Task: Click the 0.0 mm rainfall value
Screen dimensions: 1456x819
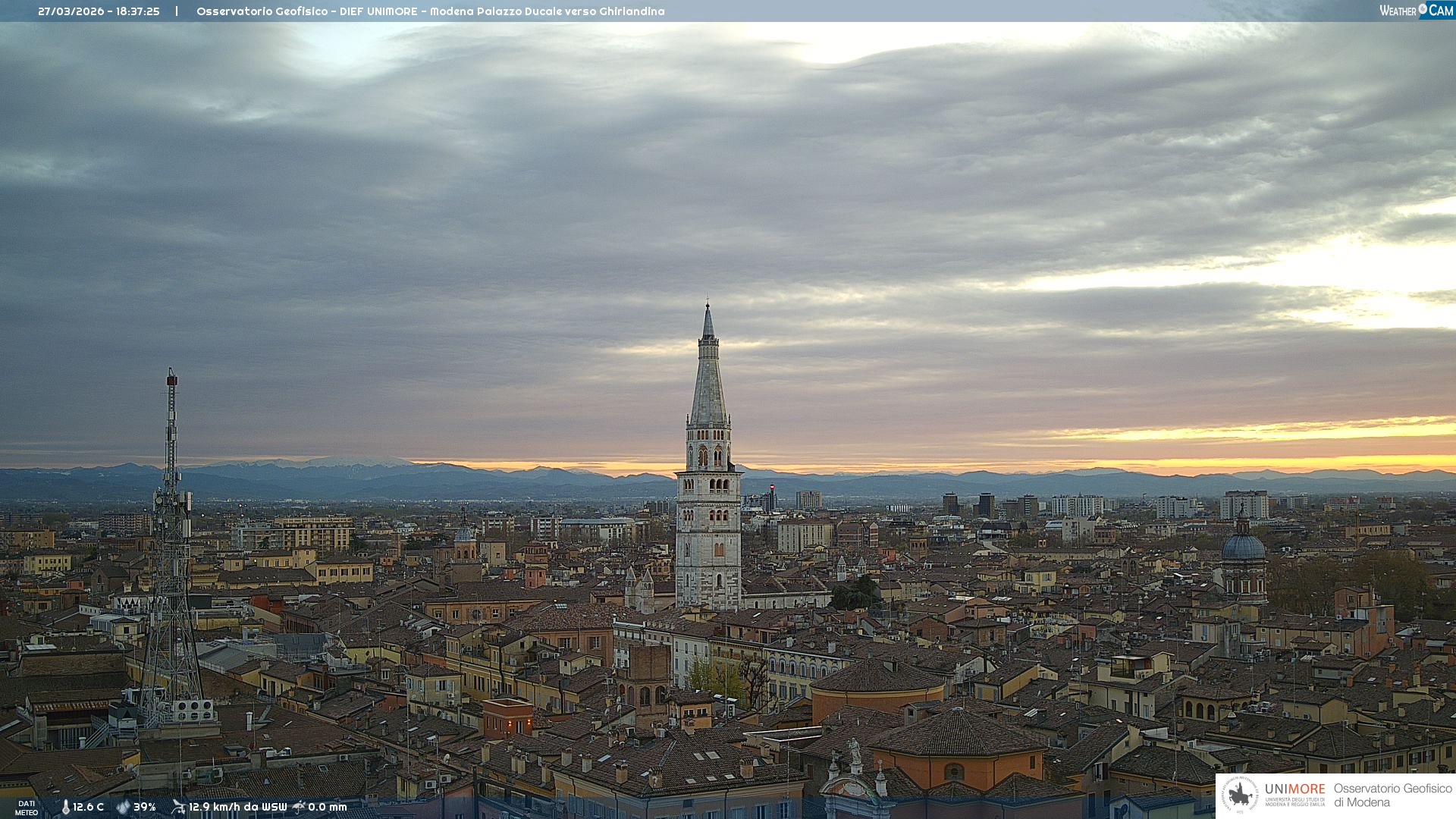Action: 328,807
